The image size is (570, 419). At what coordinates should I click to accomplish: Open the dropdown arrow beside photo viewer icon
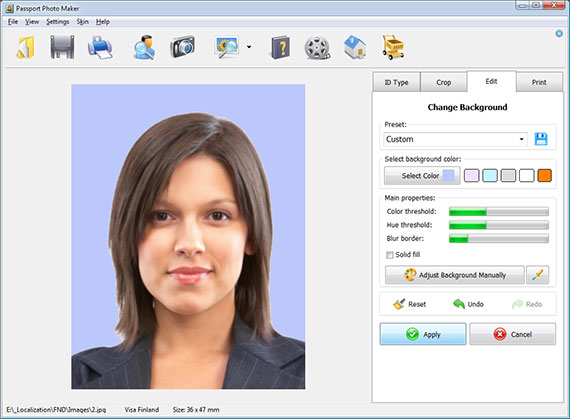coord(249,47)
